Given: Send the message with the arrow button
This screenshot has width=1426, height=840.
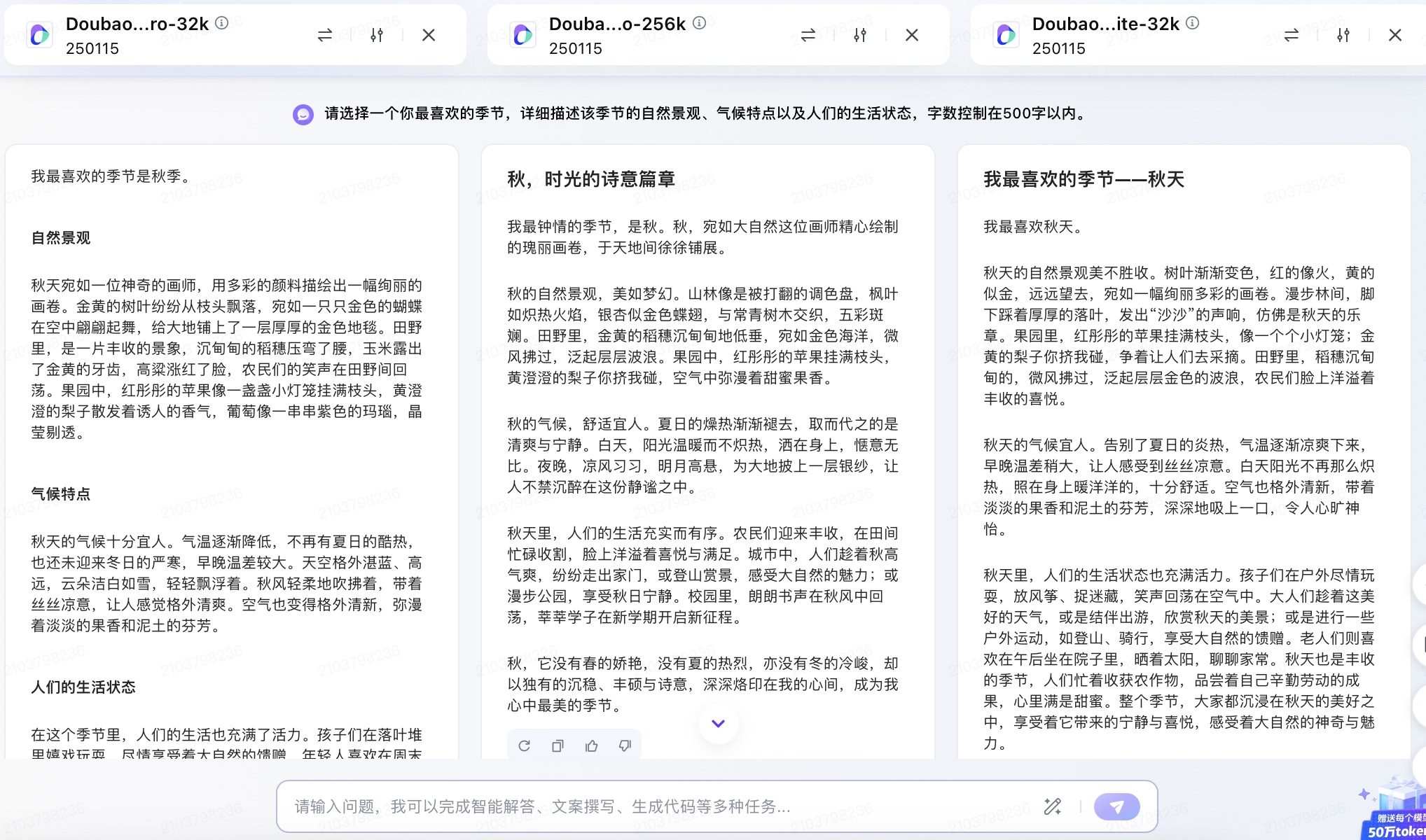Looking at the screenshot, I should pyautogui.click(x=1117, y=806).
